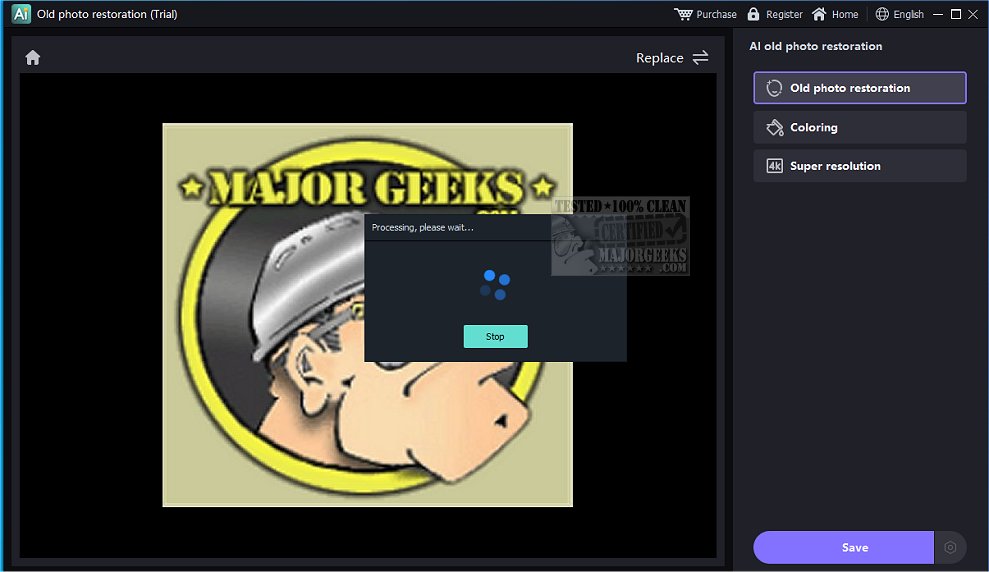Save the restored photo
This screenshot has height=572, width=989.
click(843, 547)
